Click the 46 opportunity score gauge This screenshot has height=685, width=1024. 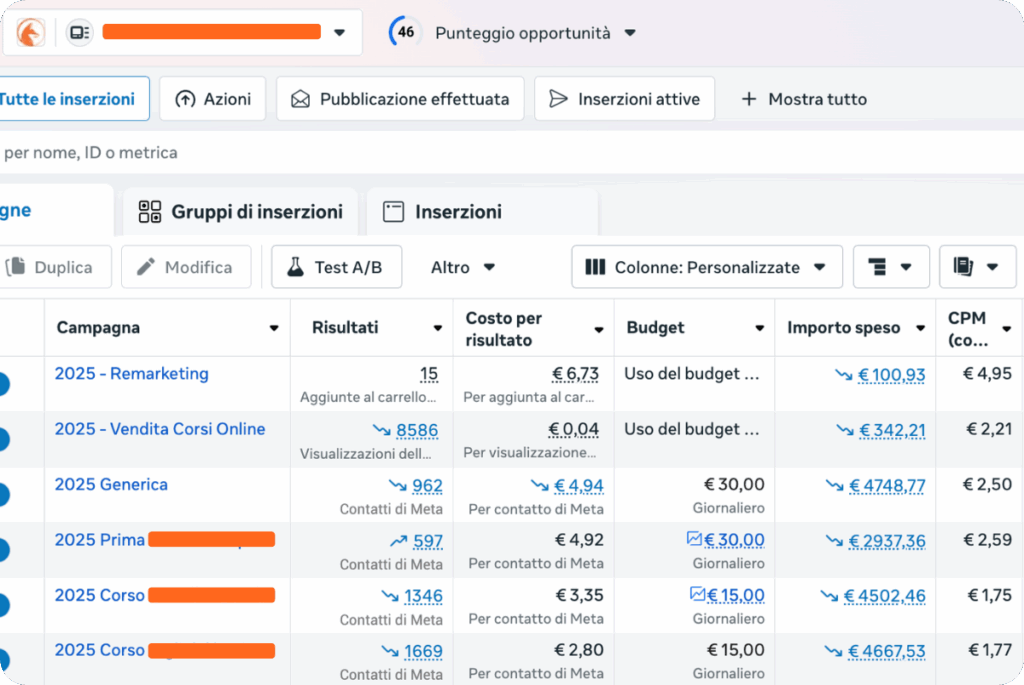pyautogui.click(x=404, y=31)
